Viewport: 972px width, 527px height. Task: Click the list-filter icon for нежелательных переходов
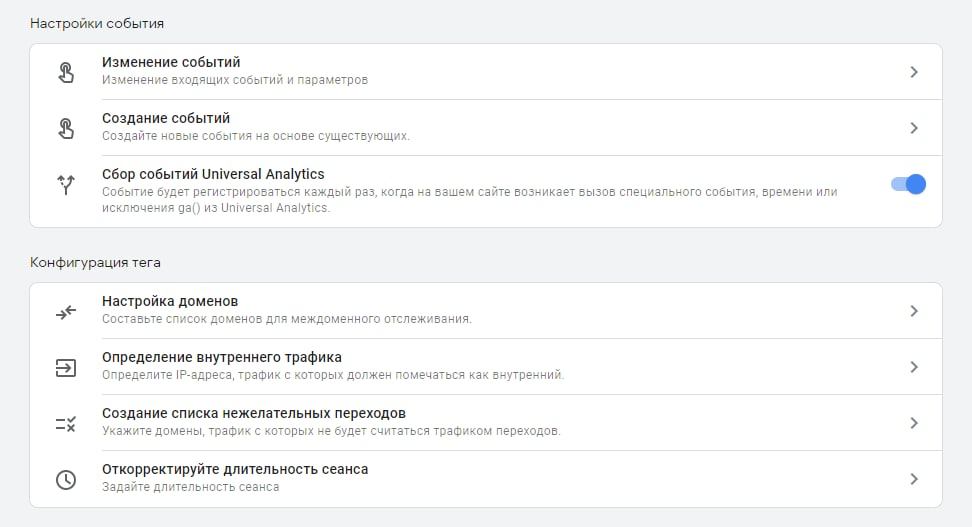coord(65,424)
